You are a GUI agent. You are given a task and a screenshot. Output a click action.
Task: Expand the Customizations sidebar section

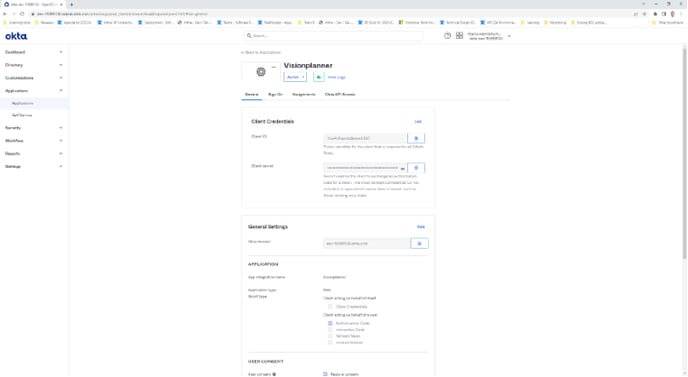pos(34,78)
